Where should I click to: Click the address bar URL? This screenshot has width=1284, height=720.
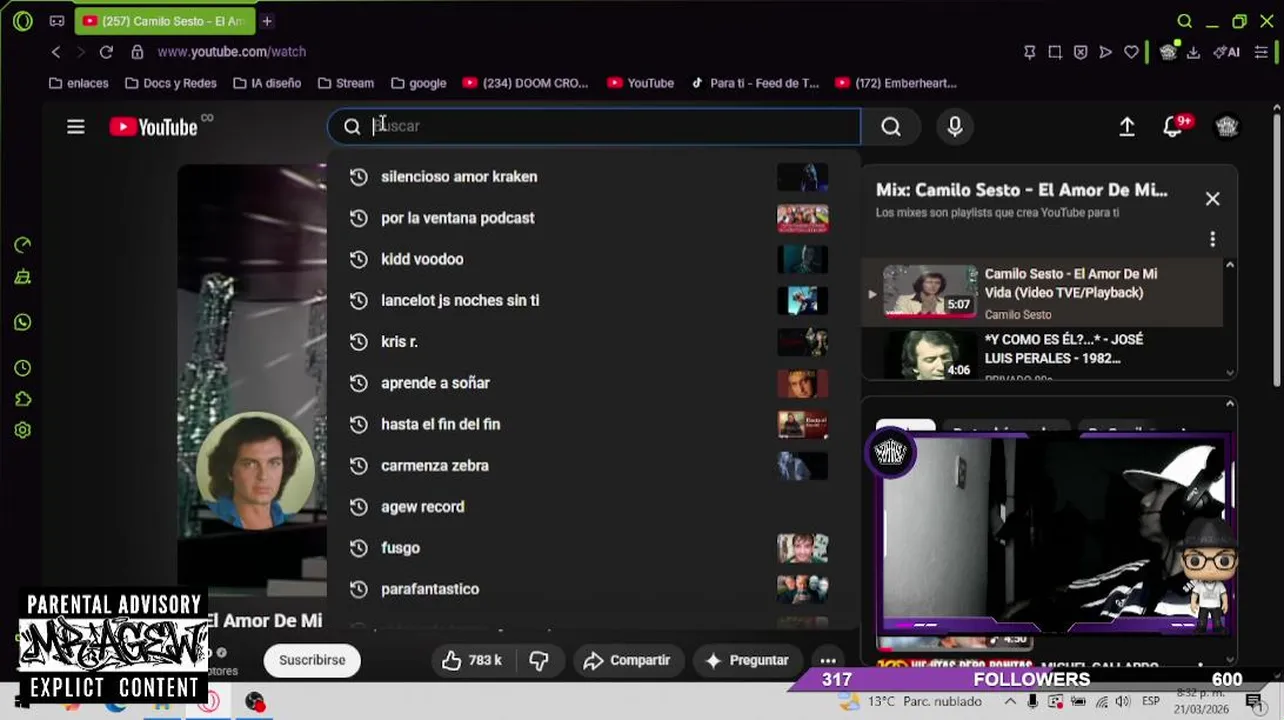coord(232,52)
